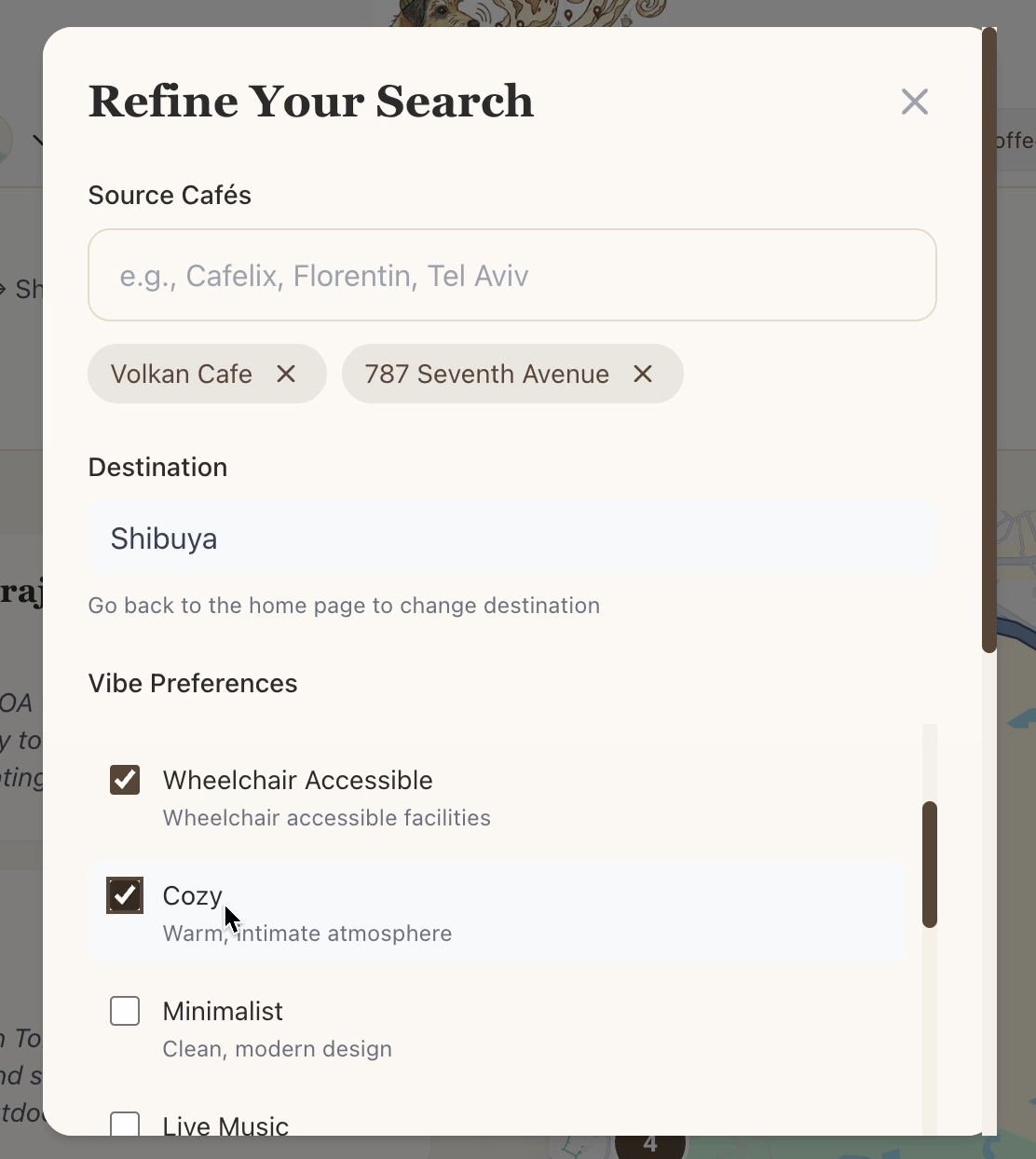
Task: Remove the Volkan Cafe chip
Action: coord(286,374)
